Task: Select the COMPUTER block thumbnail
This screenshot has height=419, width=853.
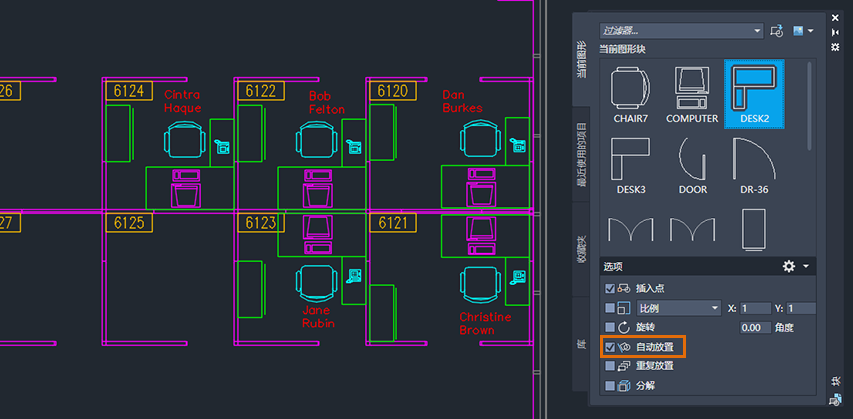Action: pos(692,95)
